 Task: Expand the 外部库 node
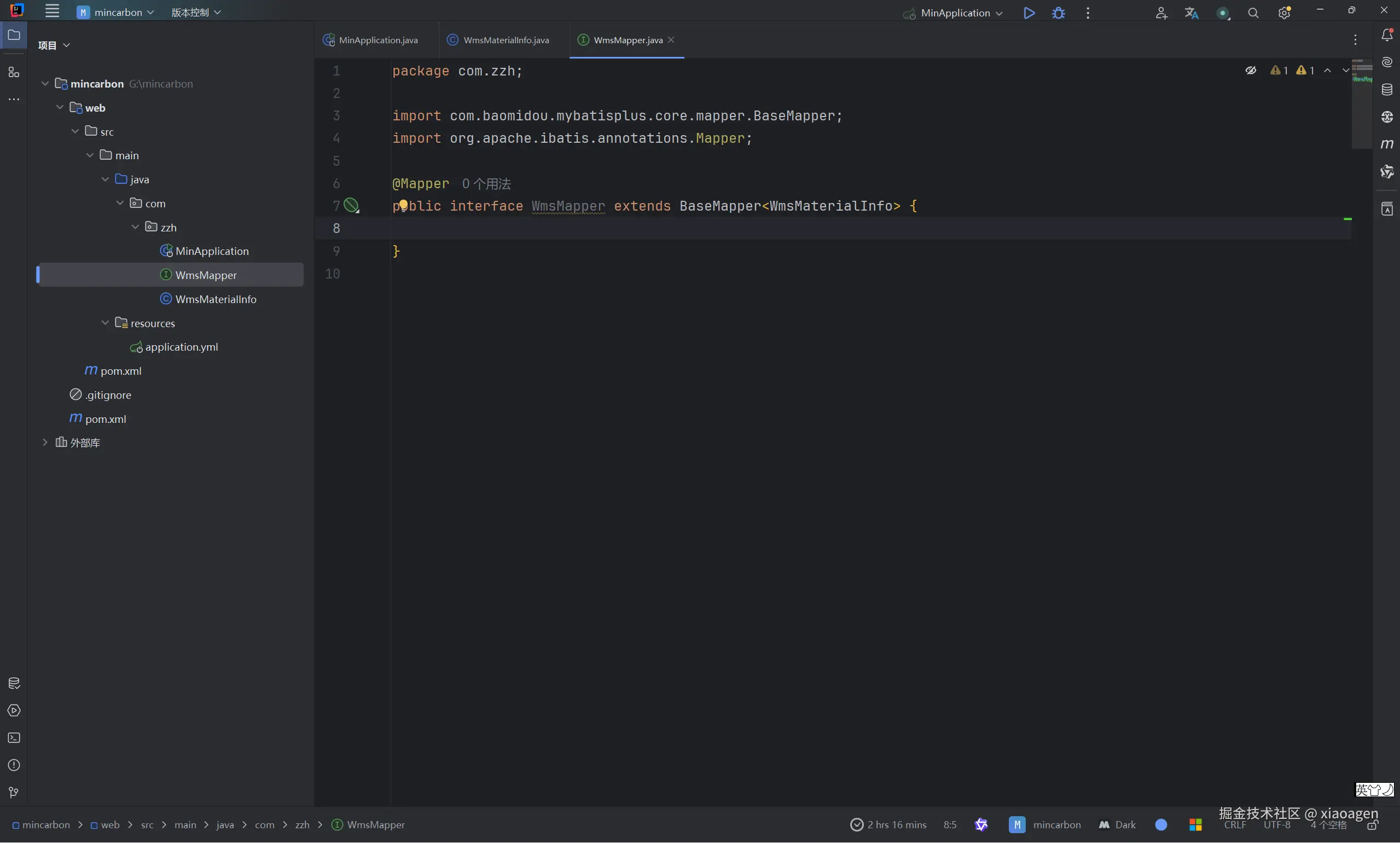[45, 442]
